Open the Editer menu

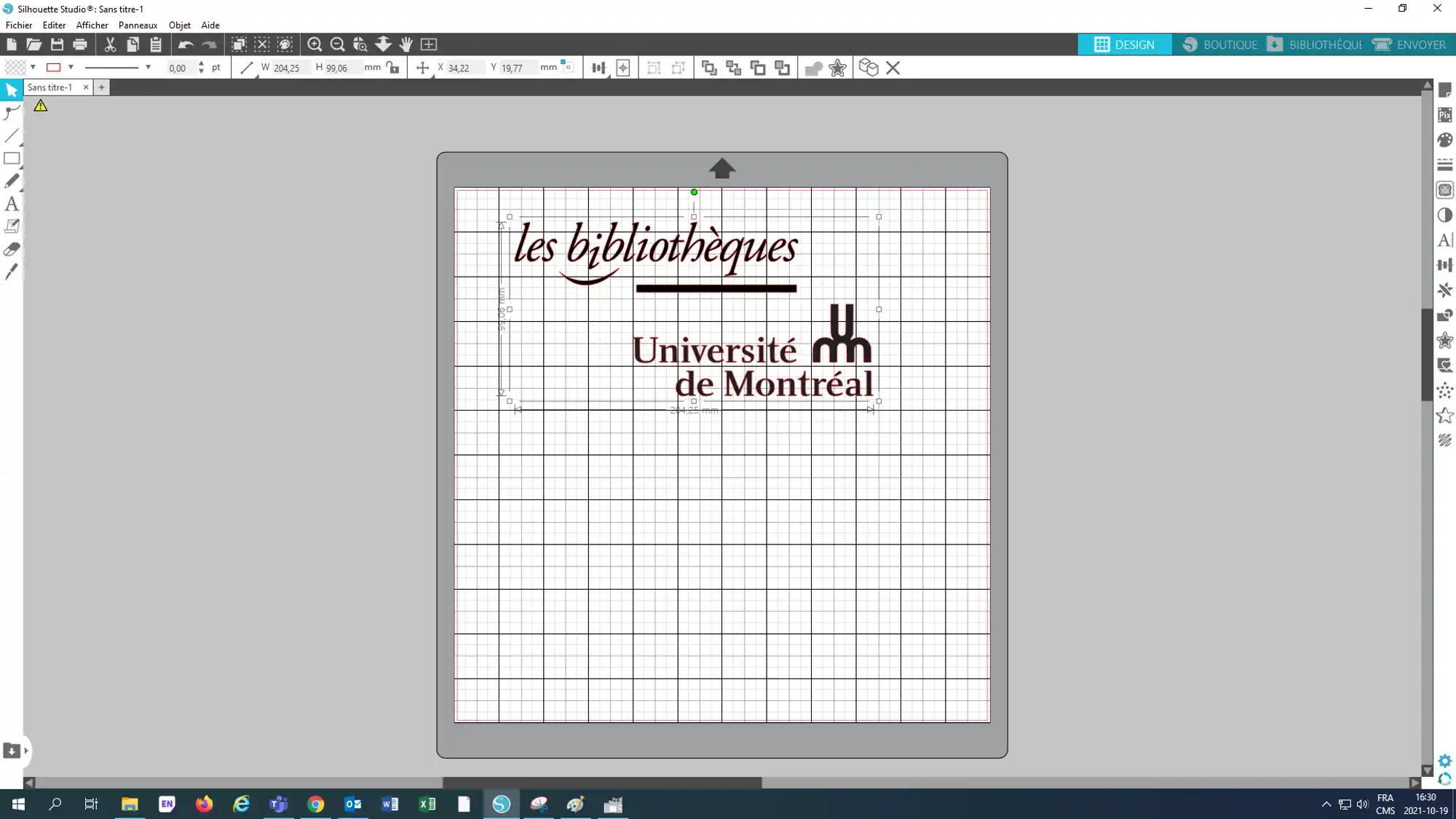click(x=54, y=25)
